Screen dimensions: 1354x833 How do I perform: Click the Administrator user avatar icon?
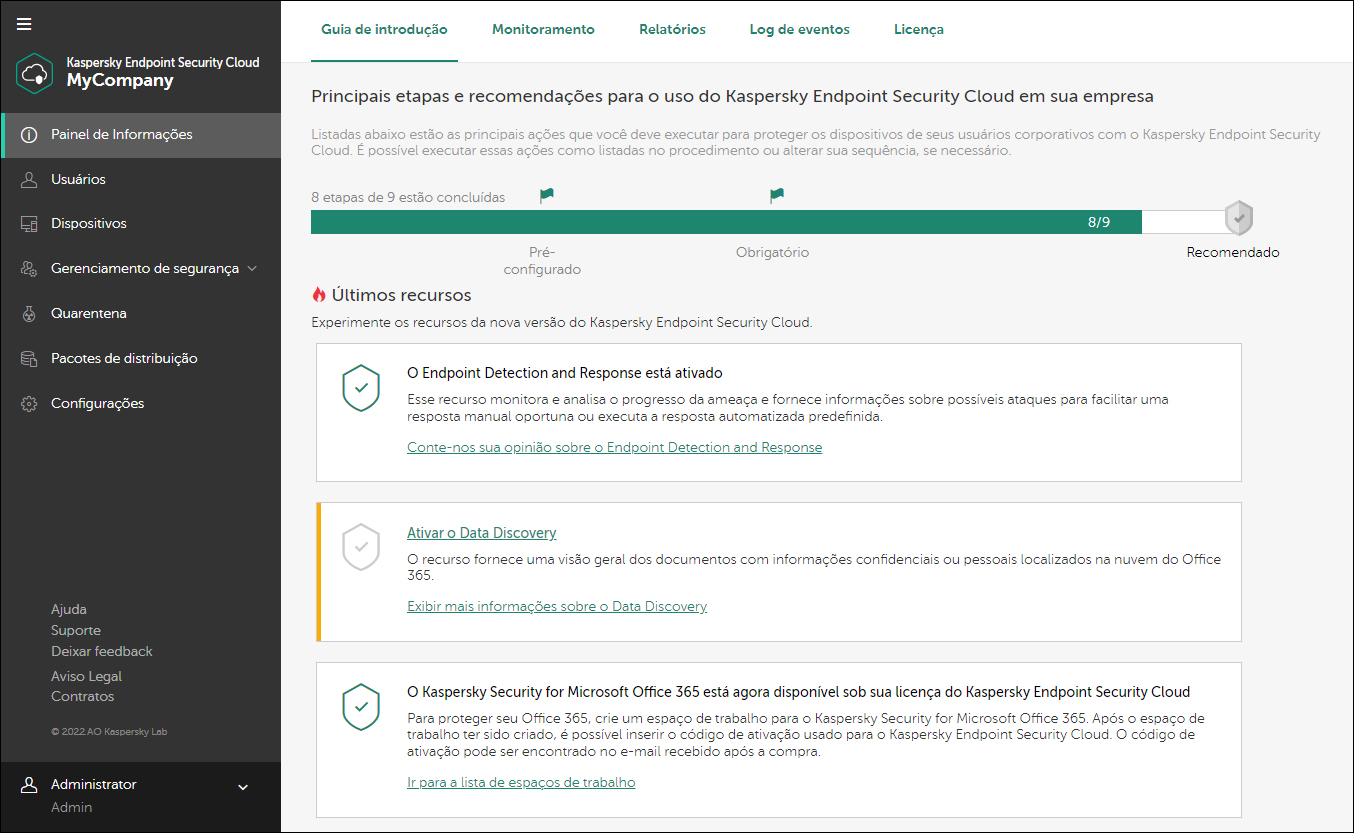(x=29, y=786)
